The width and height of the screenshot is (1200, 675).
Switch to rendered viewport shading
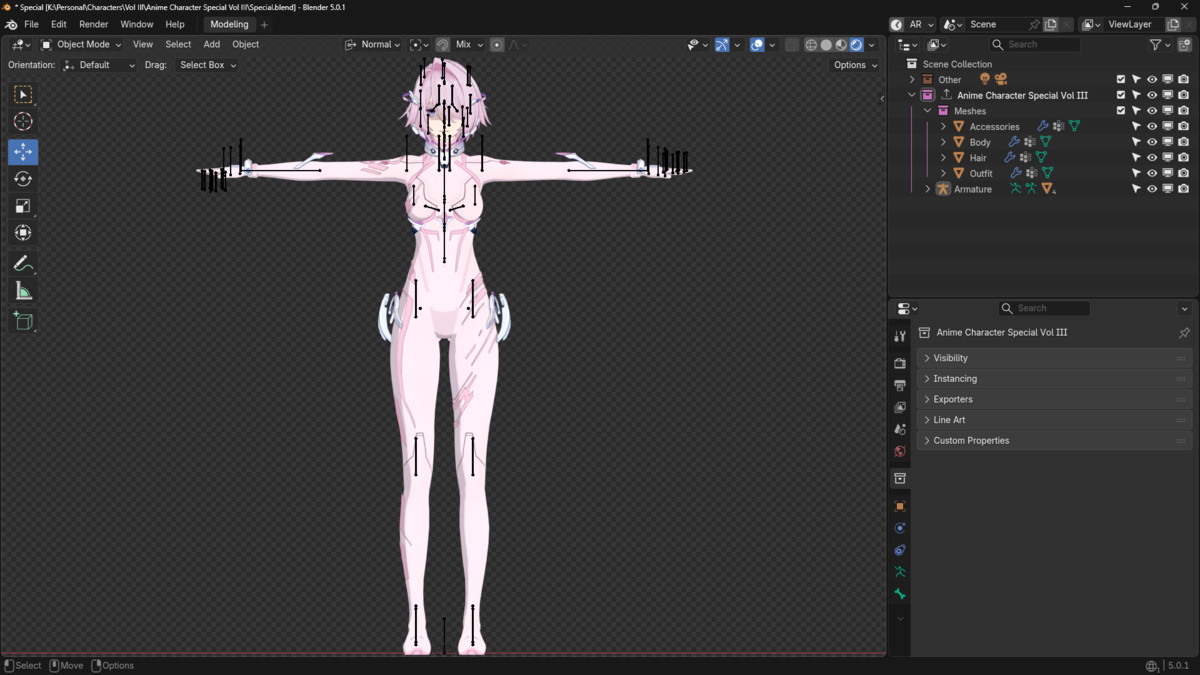856,45
